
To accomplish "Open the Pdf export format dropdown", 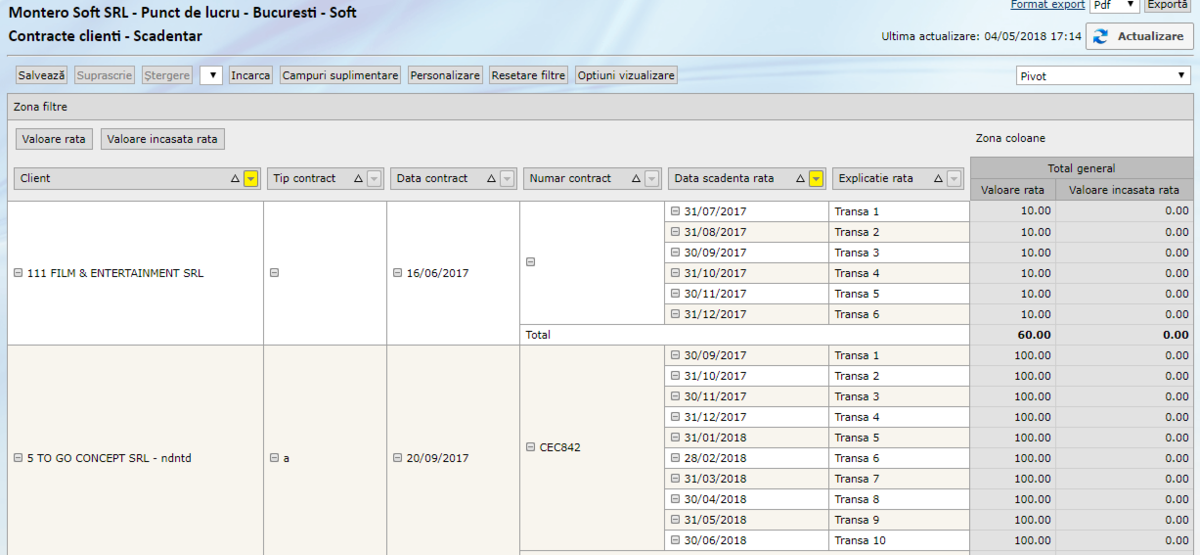I will [1115, 5].
